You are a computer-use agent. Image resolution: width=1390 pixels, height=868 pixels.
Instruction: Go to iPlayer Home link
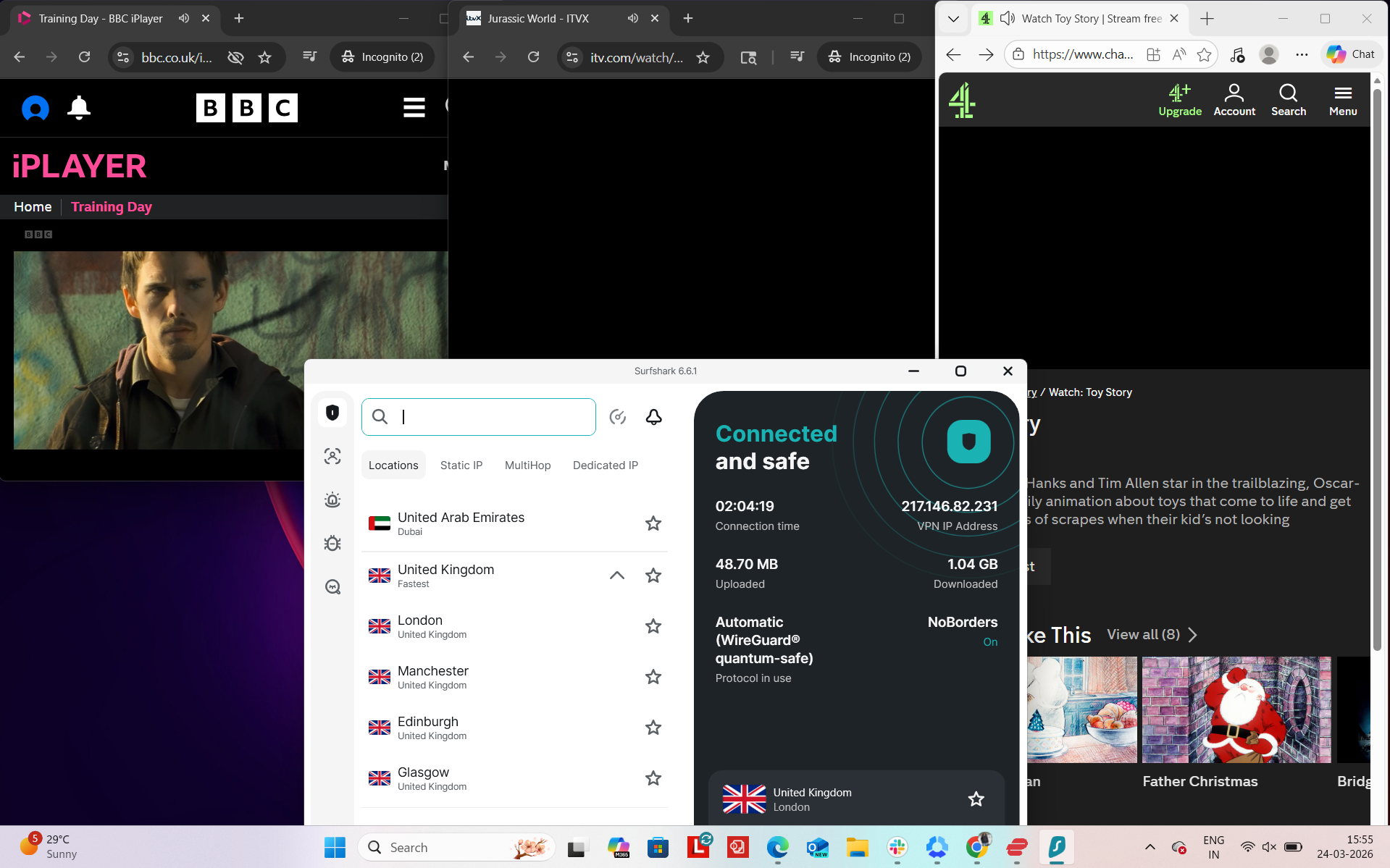[32, 206]
